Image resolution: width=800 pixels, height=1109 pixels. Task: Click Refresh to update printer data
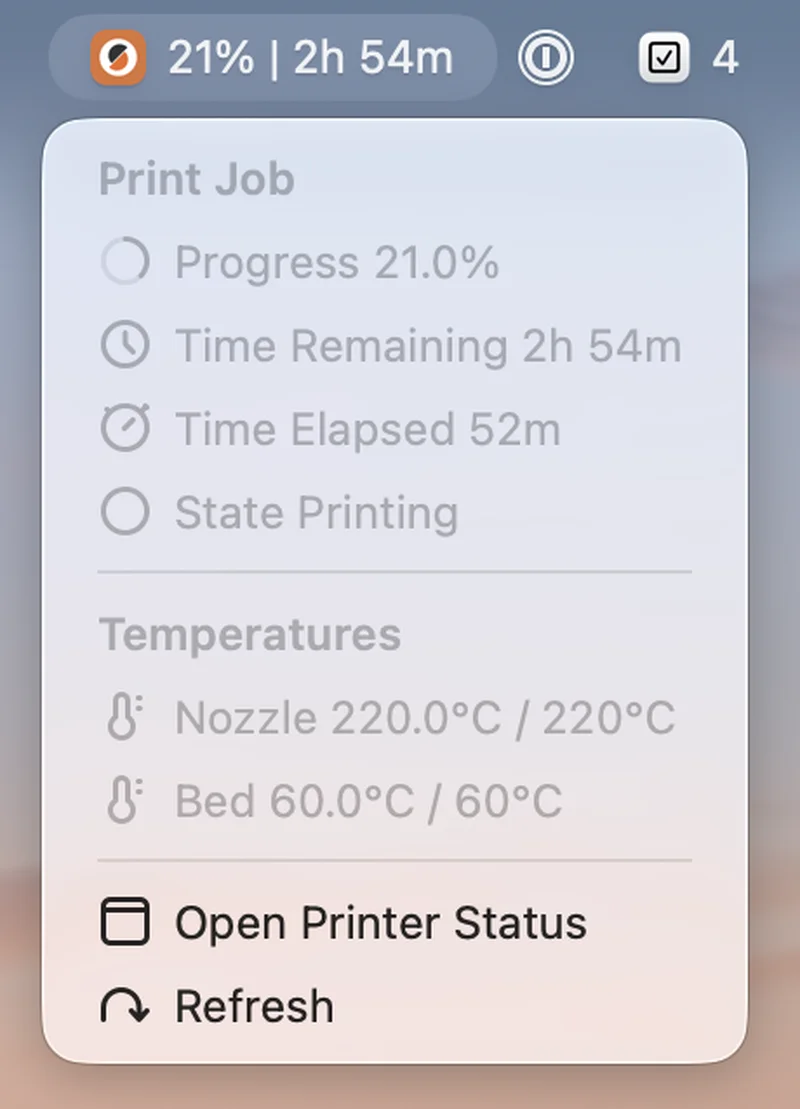pyautogui.click(x=254, y=1006)
